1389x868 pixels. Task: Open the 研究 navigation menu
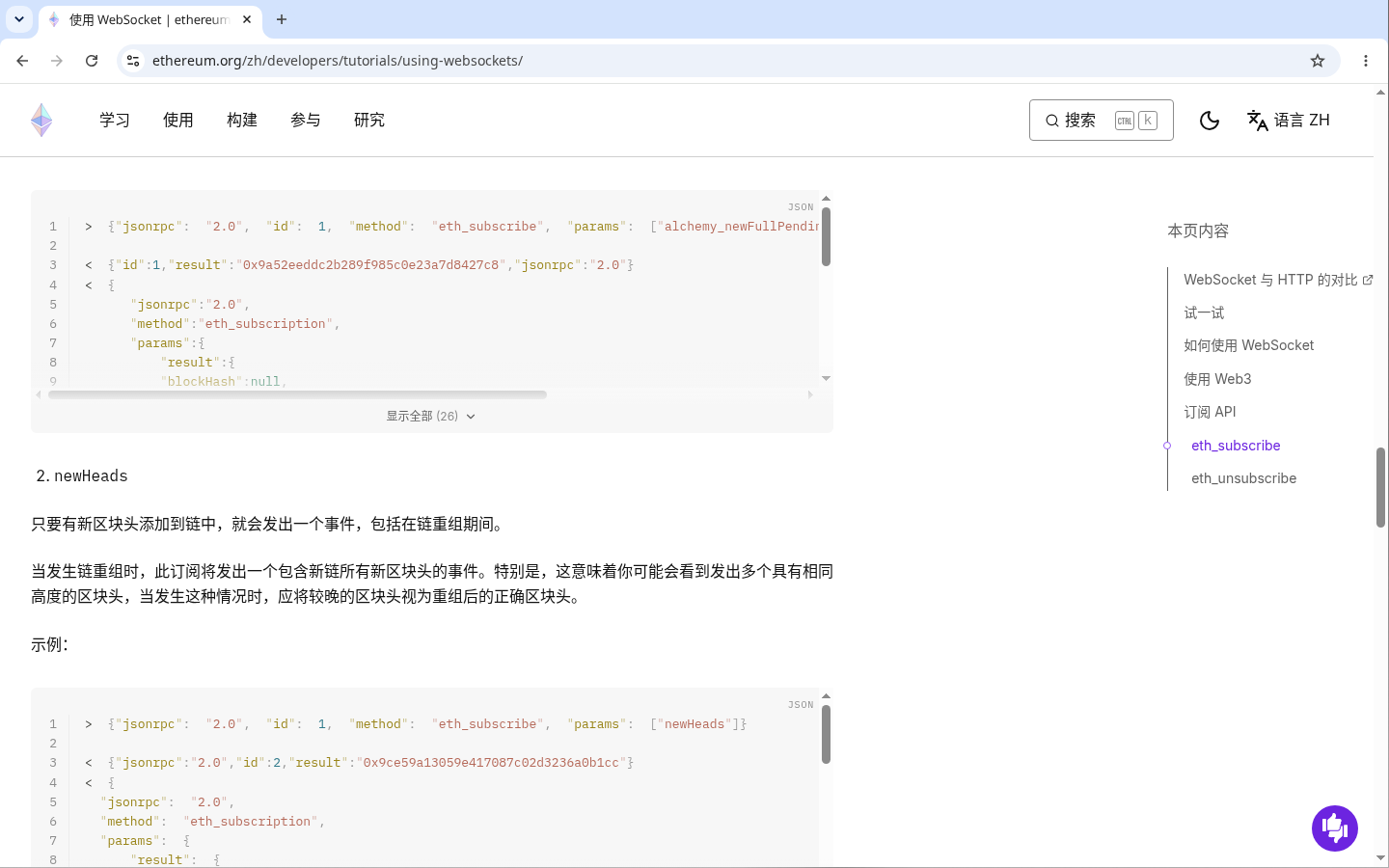coord(369,121)
